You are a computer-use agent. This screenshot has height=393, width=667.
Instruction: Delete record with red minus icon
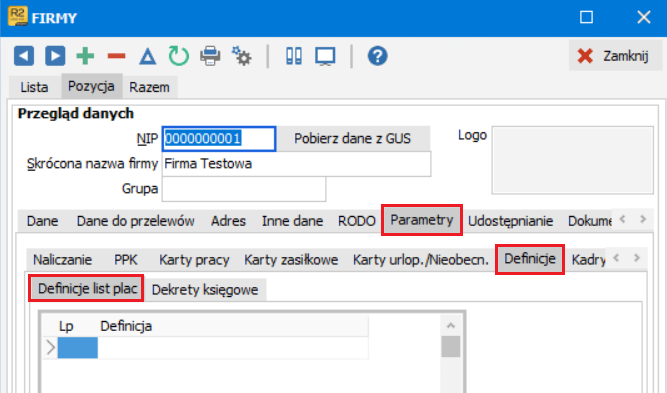click(x=116, y=56)
